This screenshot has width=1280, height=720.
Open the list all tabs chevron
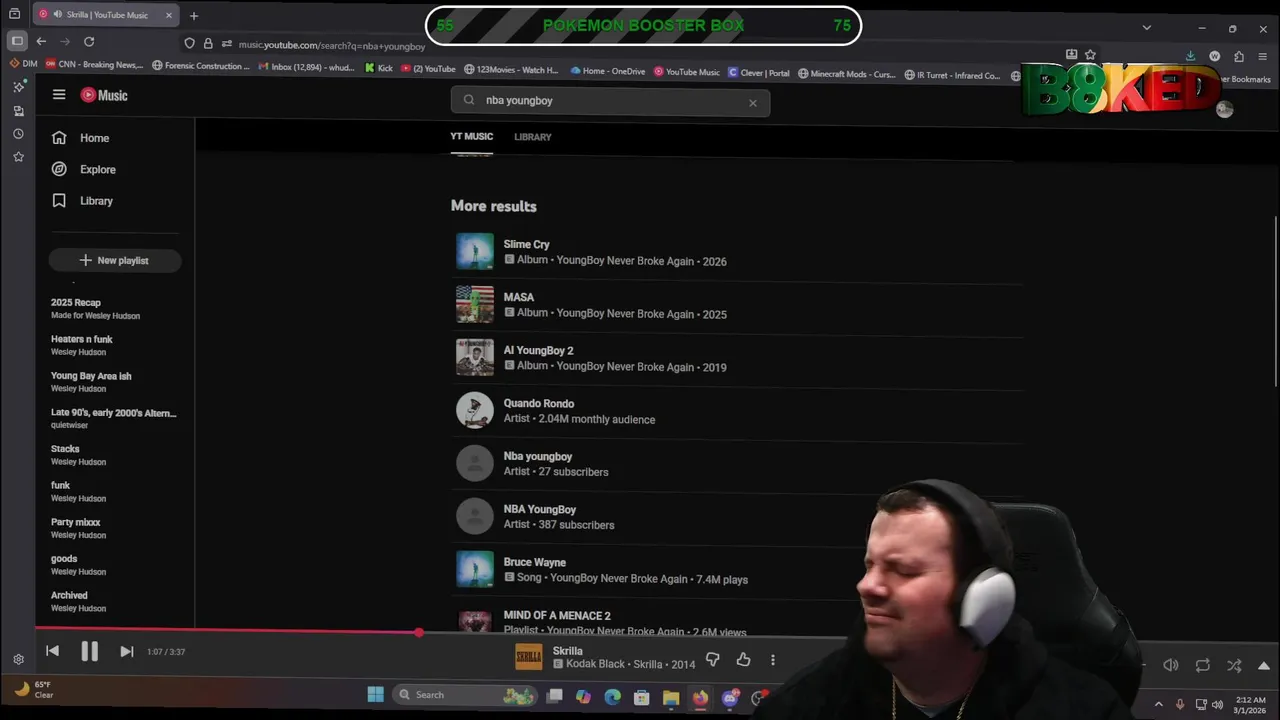1146,28
